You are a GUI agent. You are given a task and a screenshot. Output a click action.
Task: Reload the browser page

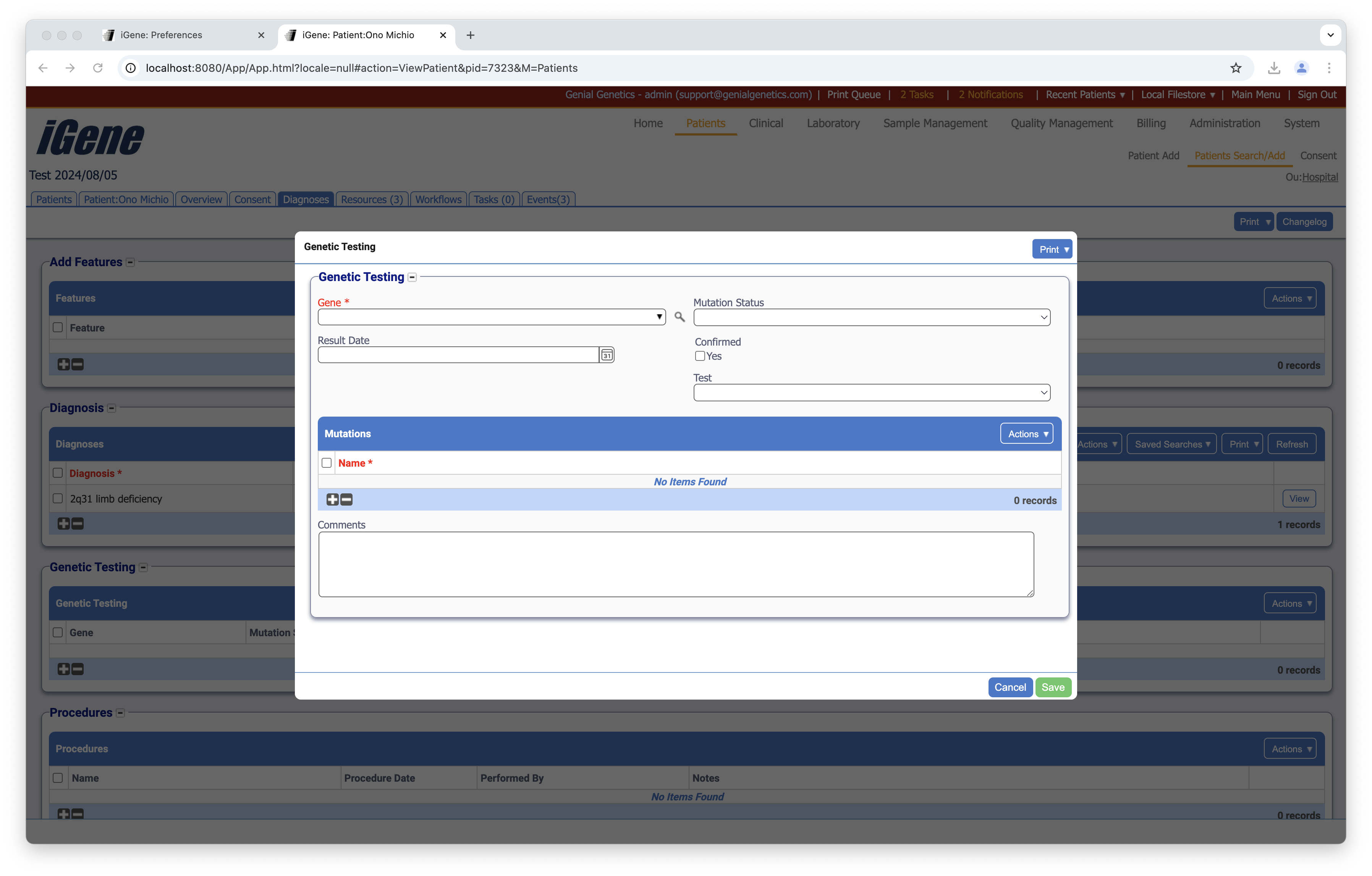click(97, 68)
